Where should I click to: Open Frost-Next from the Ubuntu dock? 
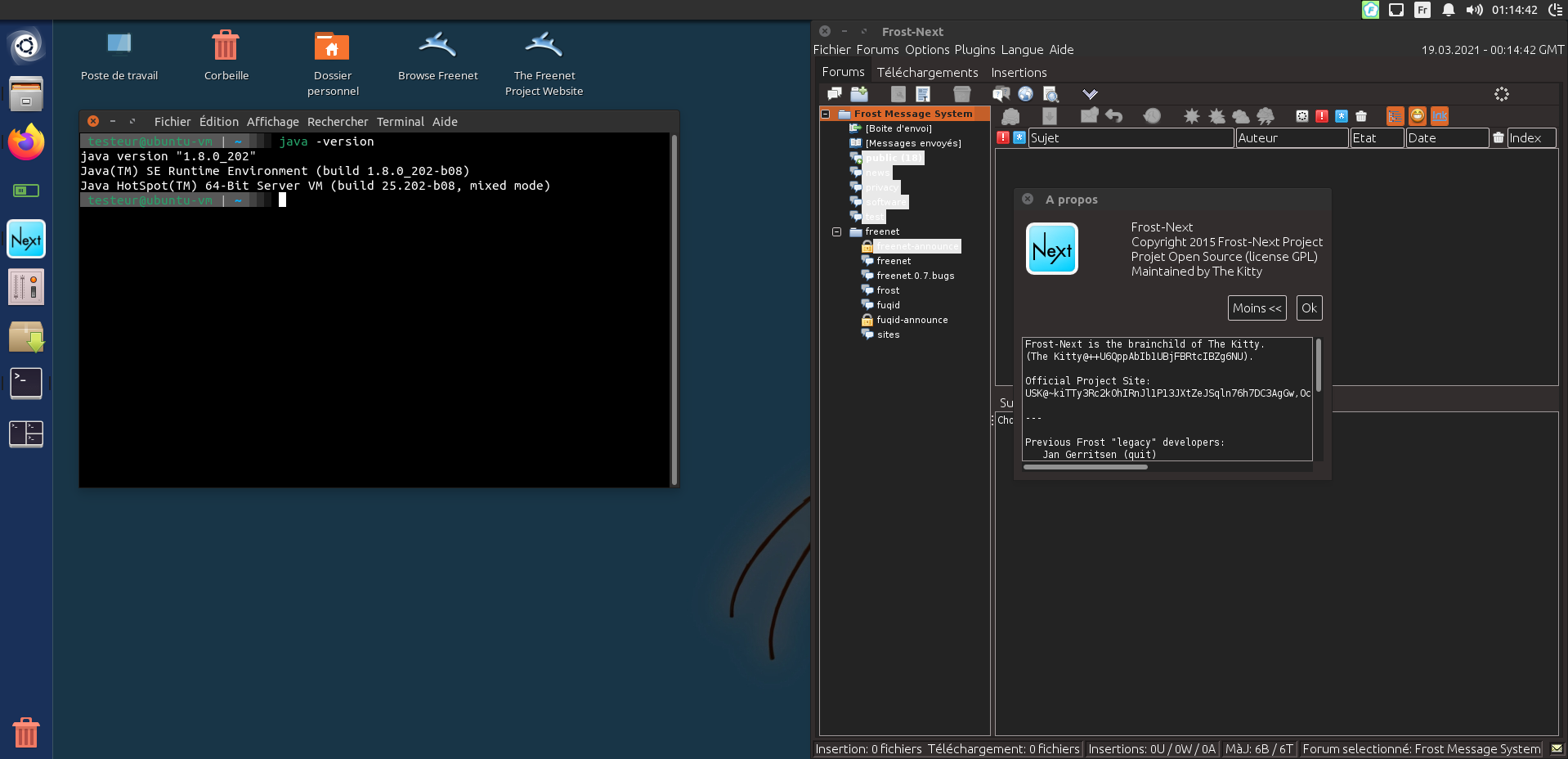26,240
